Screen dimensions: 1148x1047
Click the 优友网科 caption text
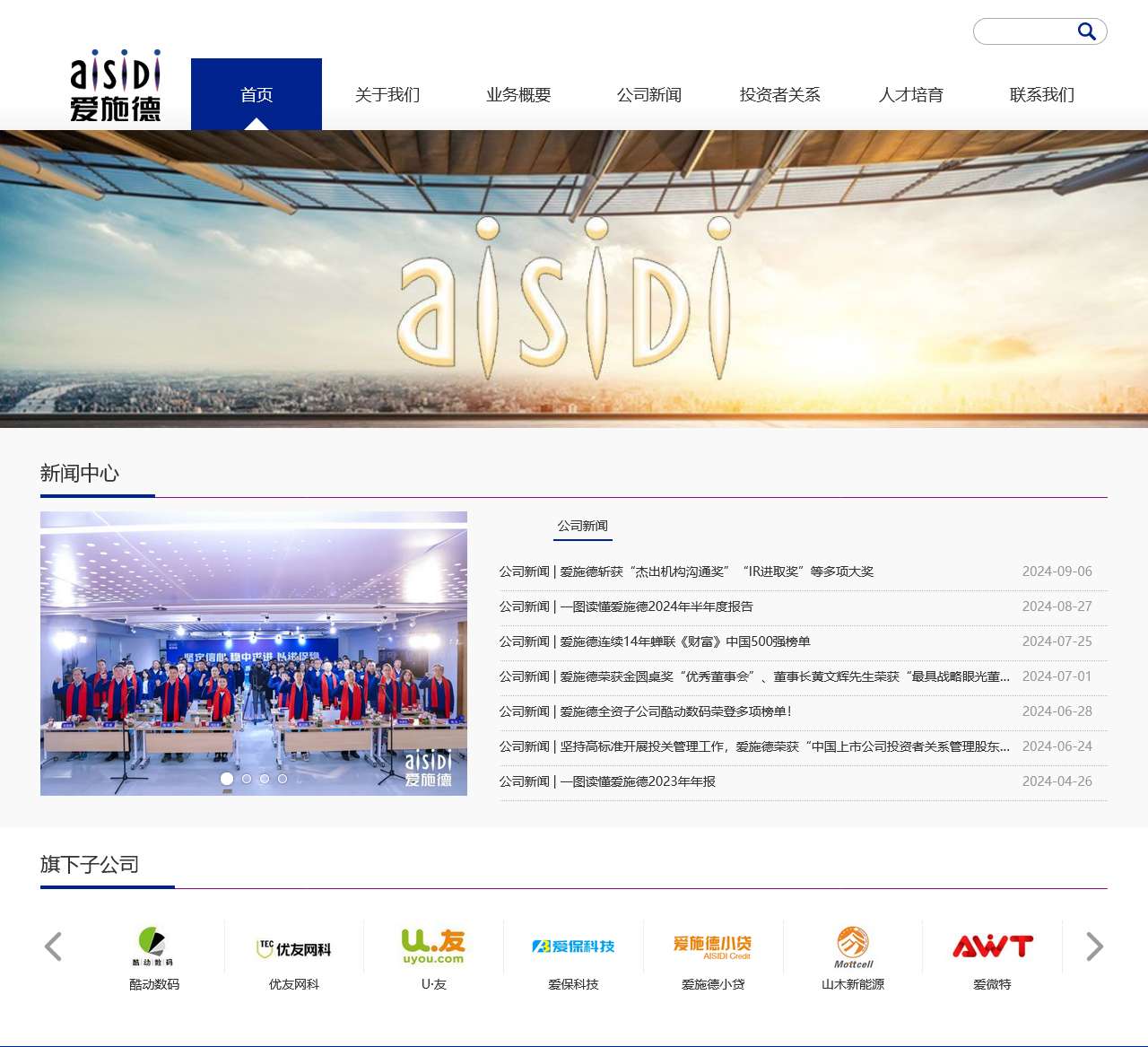tap(294, 984)
